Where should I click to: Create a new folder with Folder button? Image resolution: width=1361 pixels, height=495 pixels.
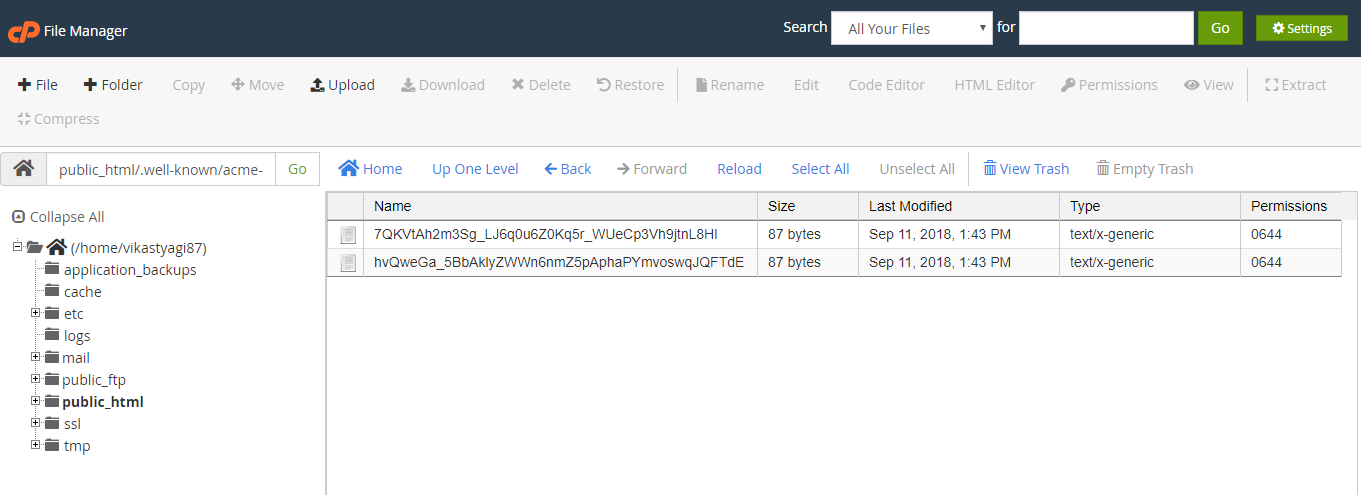[x=112, y=85]
